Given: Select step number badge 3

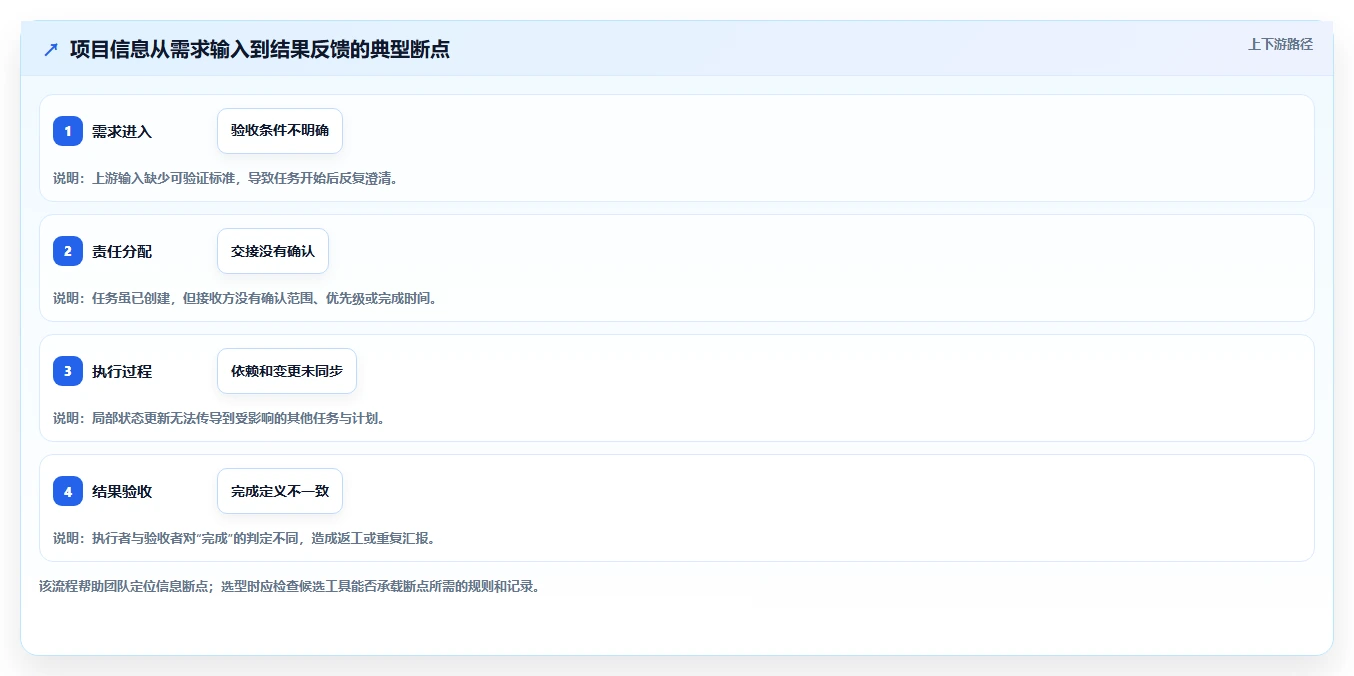Looking at the screenshot, I should [x=68, y=371].
